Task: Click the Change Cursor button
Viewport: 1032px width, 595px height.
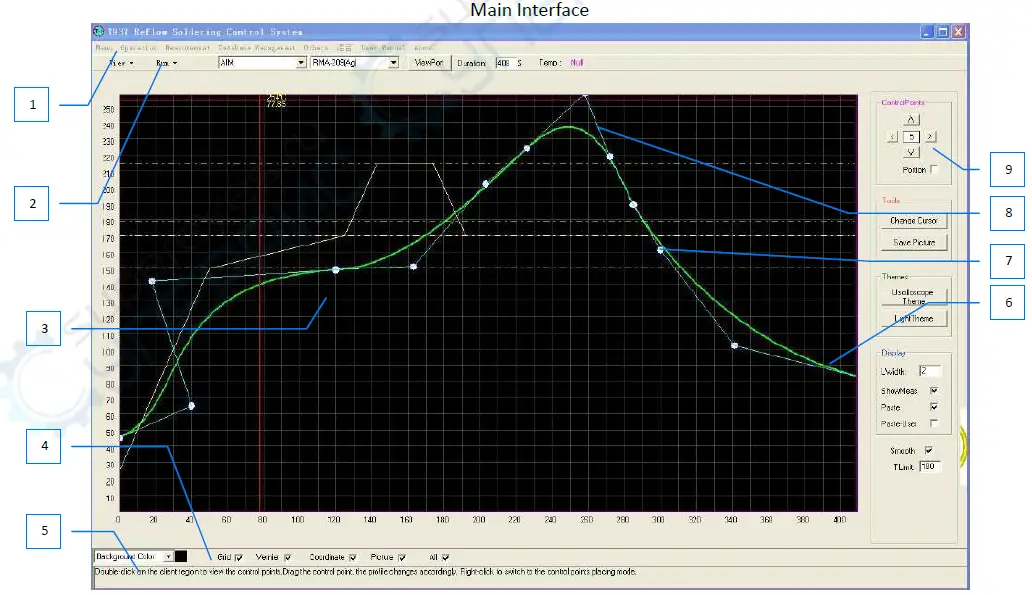Action: click(x=914, y=221)
